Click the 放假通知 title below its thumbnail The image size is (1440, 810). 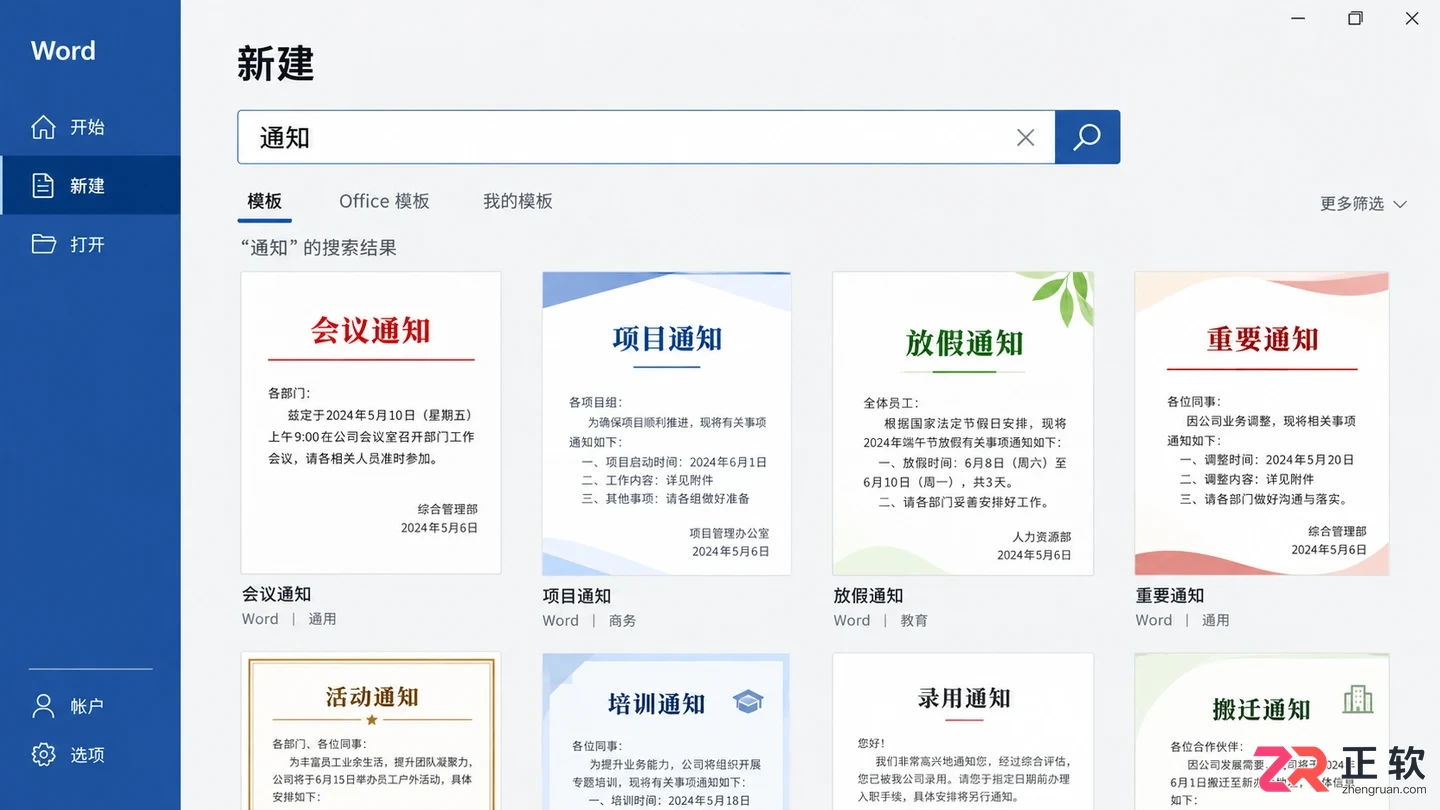[868, 596]
